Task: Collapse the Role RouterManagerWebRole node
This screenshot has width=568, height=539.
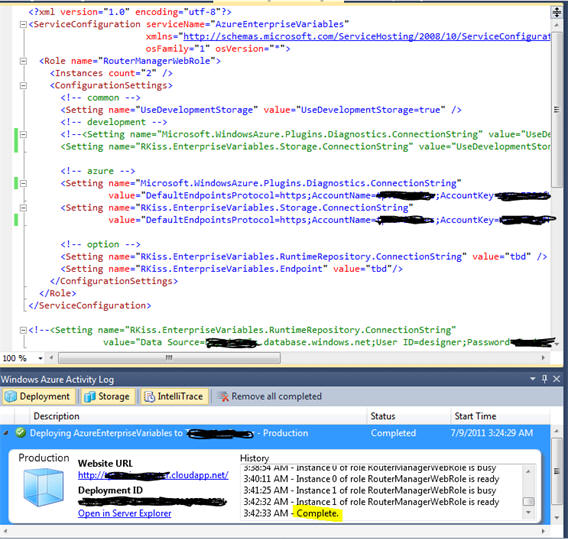Action: pyautogui.click(x=23, y=61)
